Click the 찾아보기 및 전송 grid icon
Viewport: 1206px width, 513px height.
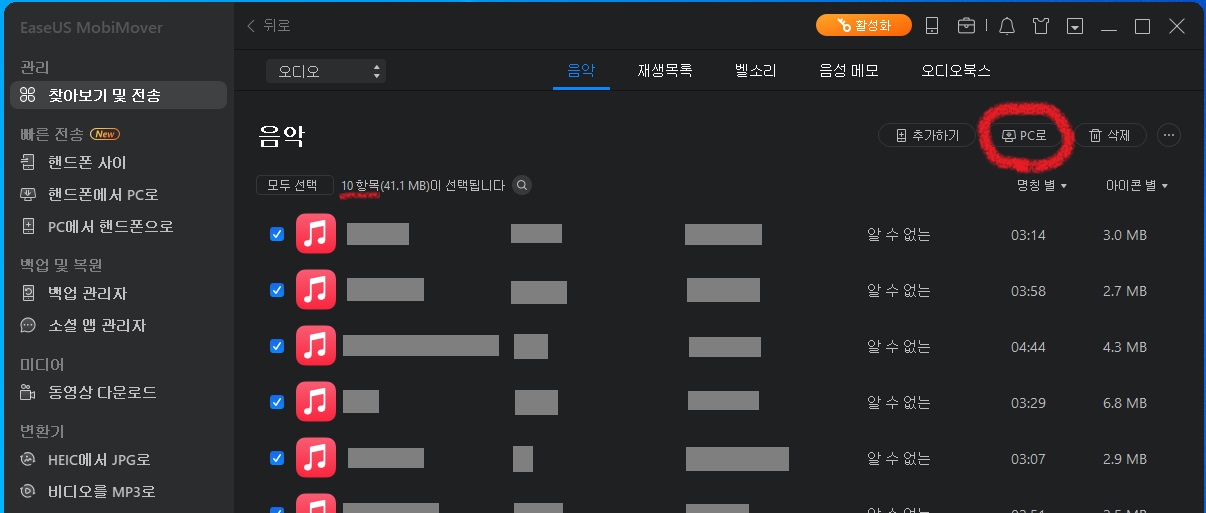coord(29,95)
